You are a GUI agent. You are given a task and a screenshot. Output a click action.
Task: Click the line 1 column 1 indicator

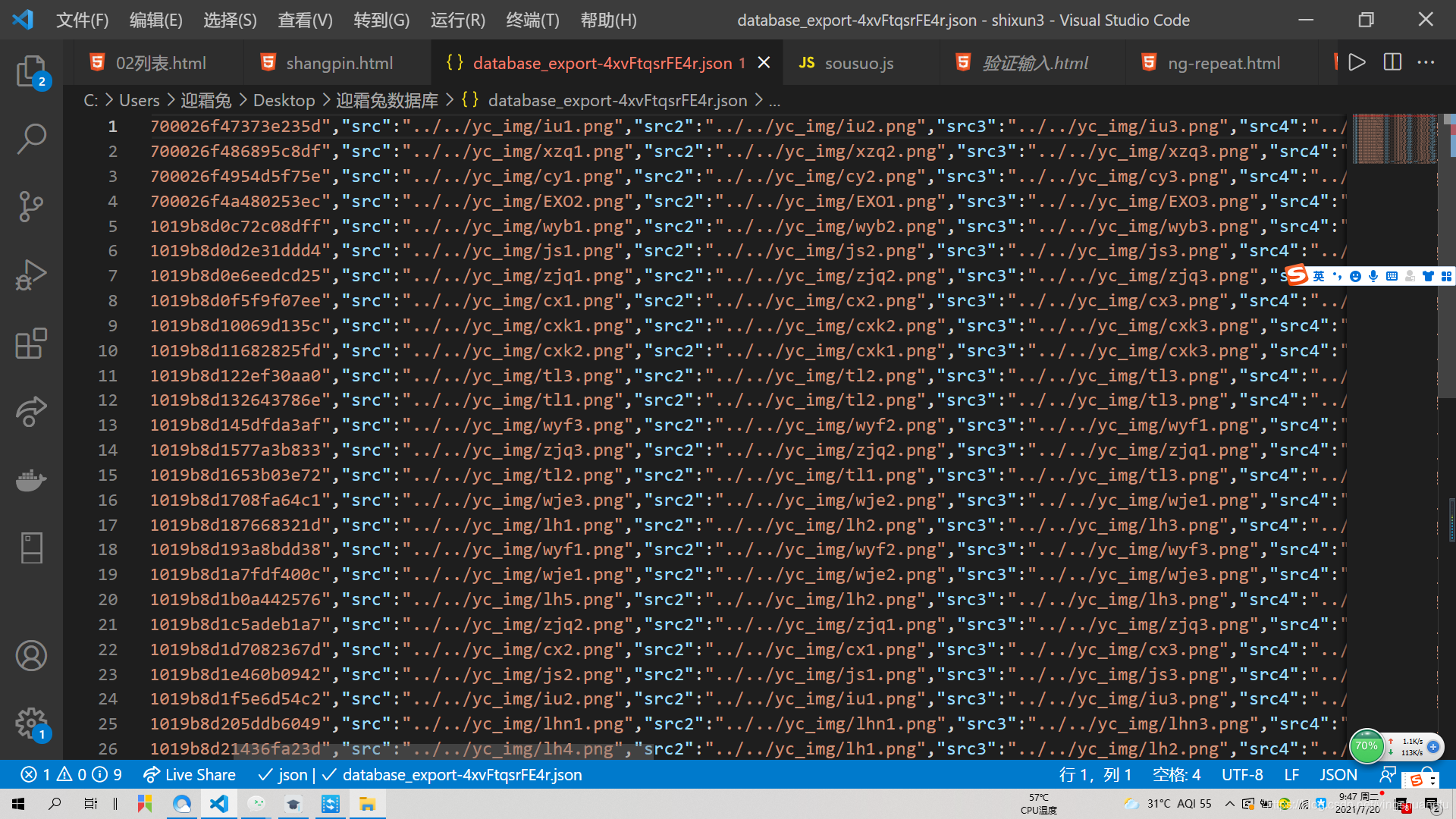click(1095, 775)
